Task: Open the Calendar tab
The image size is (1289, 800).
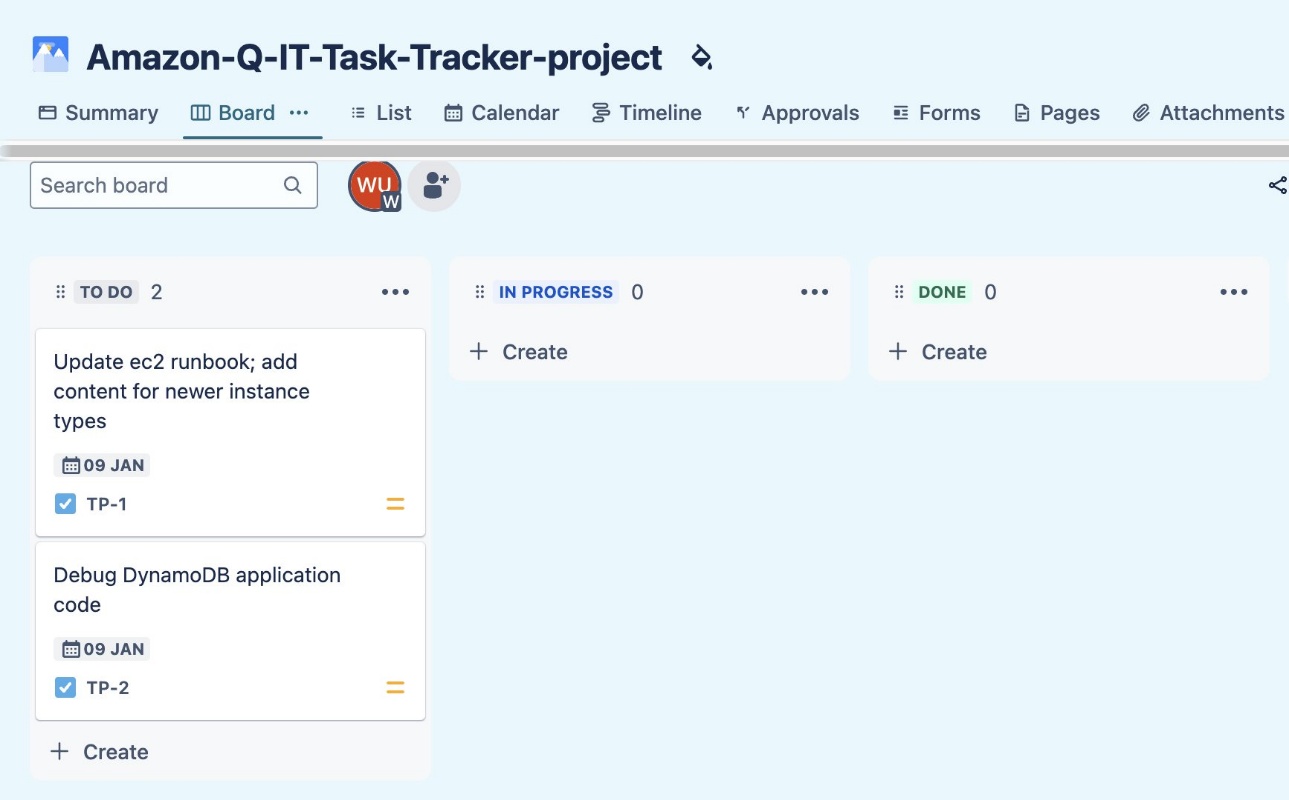Action: click(501, 113)
